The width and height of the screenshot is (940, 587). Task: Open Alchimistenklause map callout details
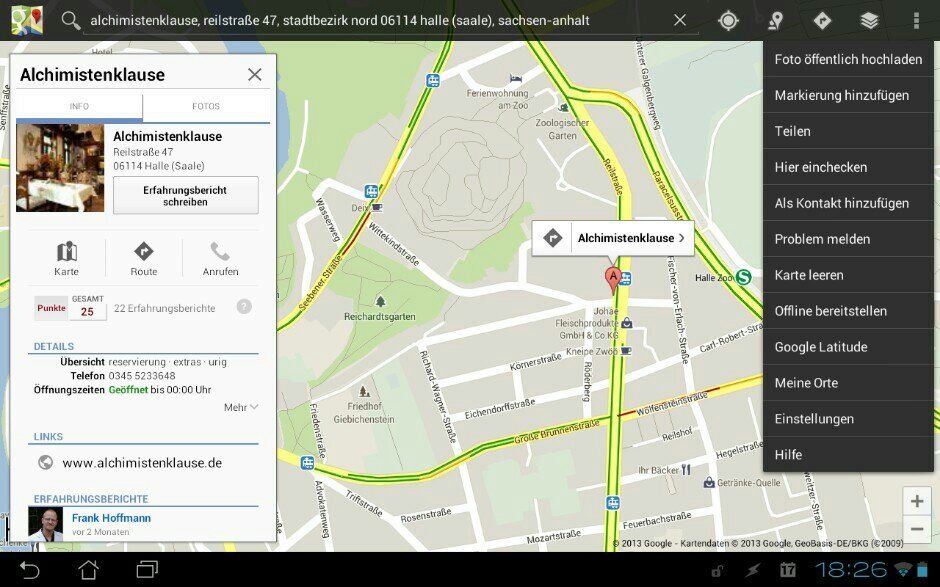click(x=632, y=238)
